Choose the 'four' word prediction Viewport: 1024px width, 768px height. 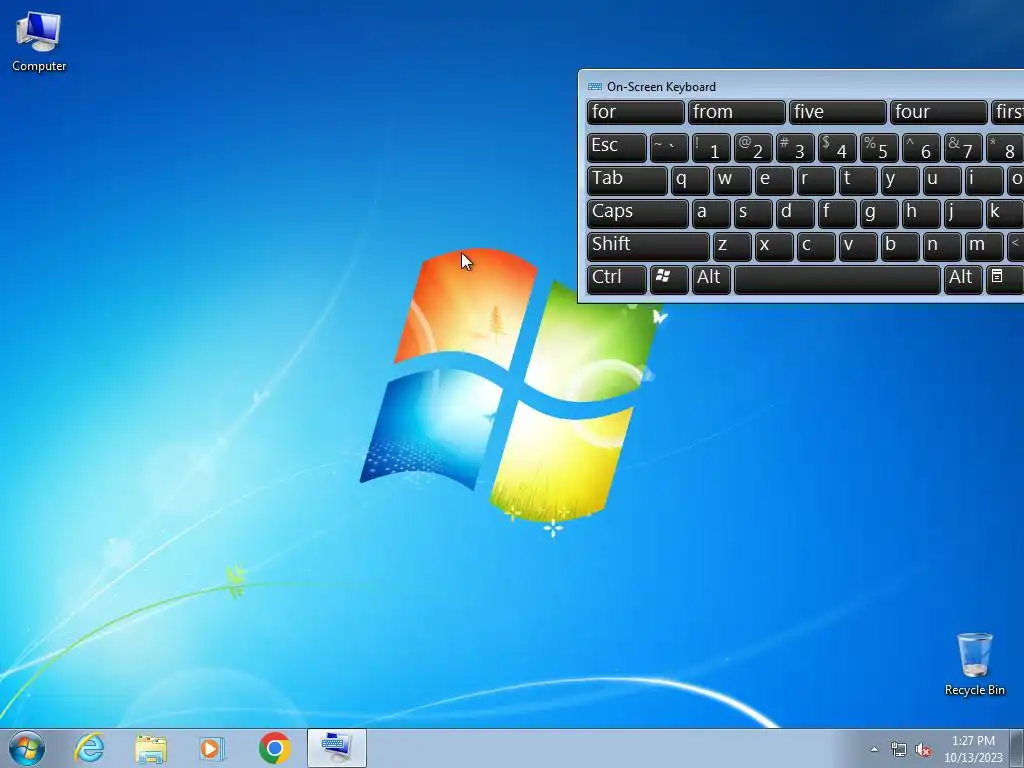(938, 112)
